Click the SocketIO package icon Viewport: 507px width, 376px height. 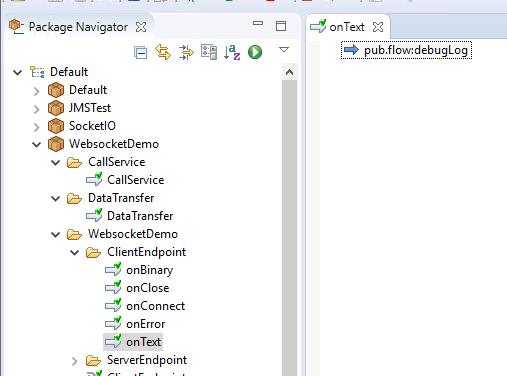(56, 126)
